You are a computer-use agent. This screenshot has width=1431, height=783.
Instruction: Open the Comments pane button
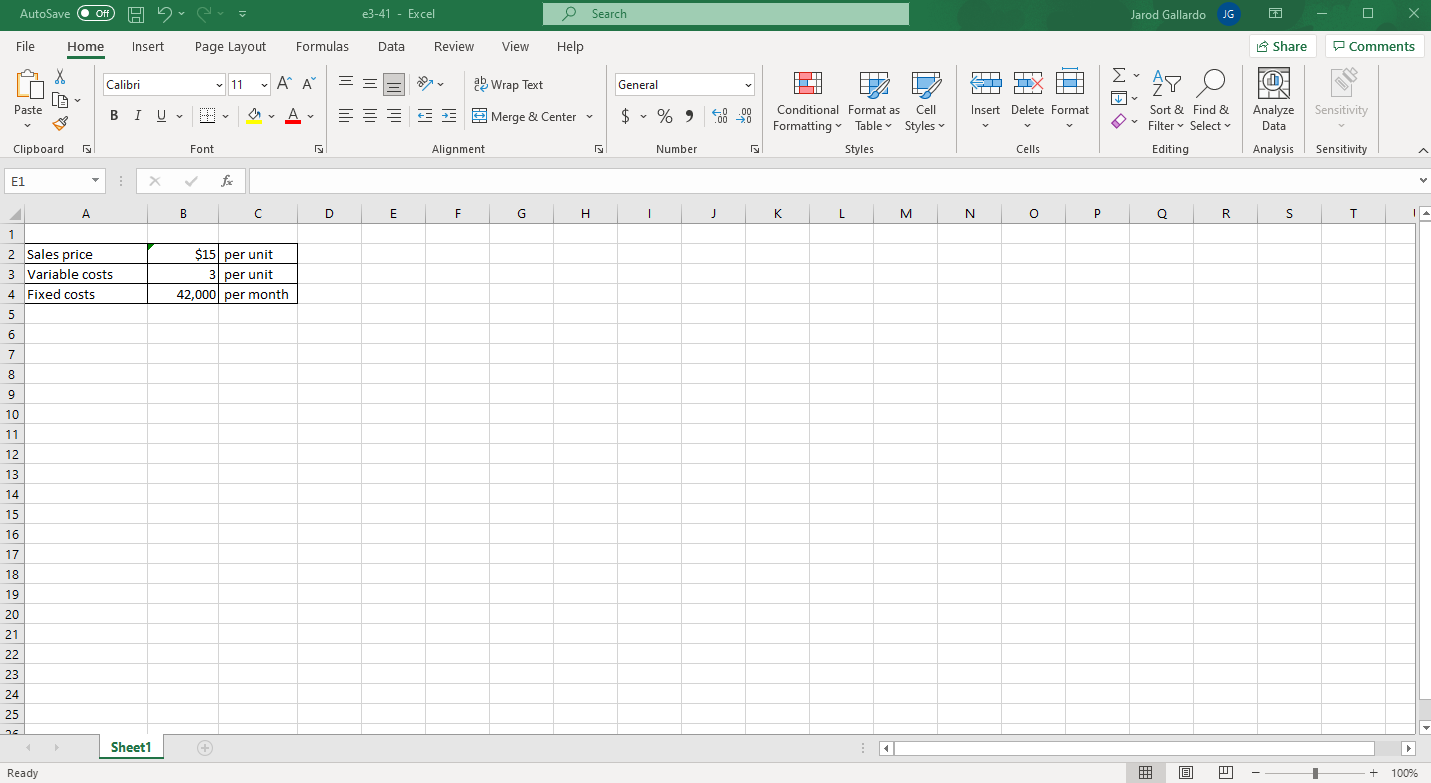(1374, 46)
